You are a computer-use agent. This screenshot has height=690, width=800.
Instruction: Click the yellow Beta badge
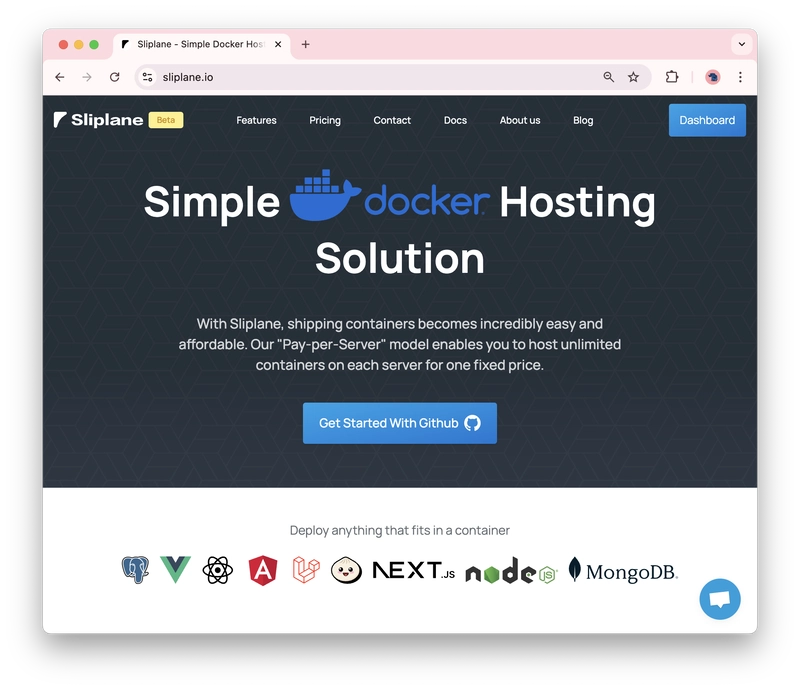(x=166, y=120)
